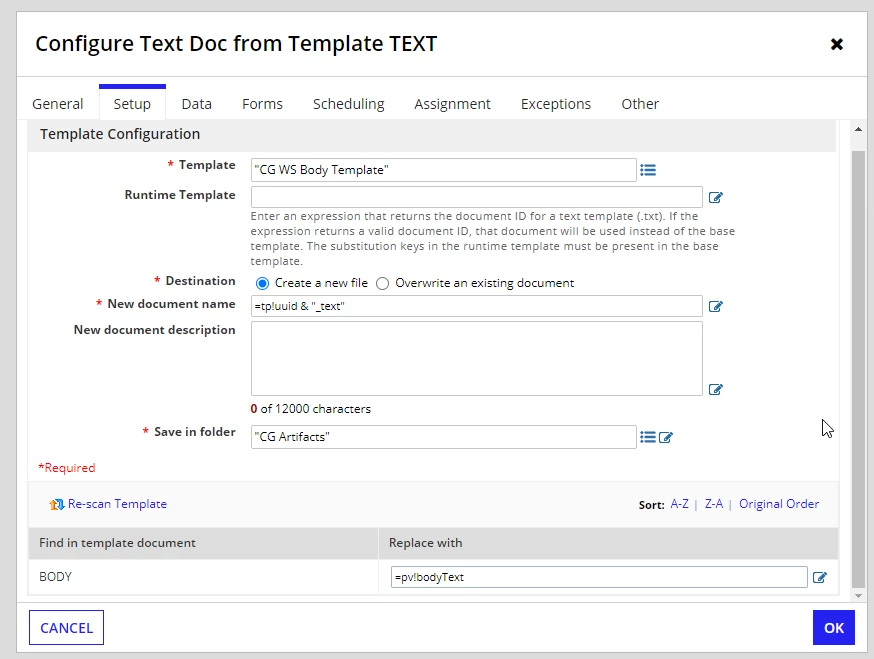Screen dimensions: 874x659
Task: Sort substitution keys Z-A
Action: click(x=714, y=504)
